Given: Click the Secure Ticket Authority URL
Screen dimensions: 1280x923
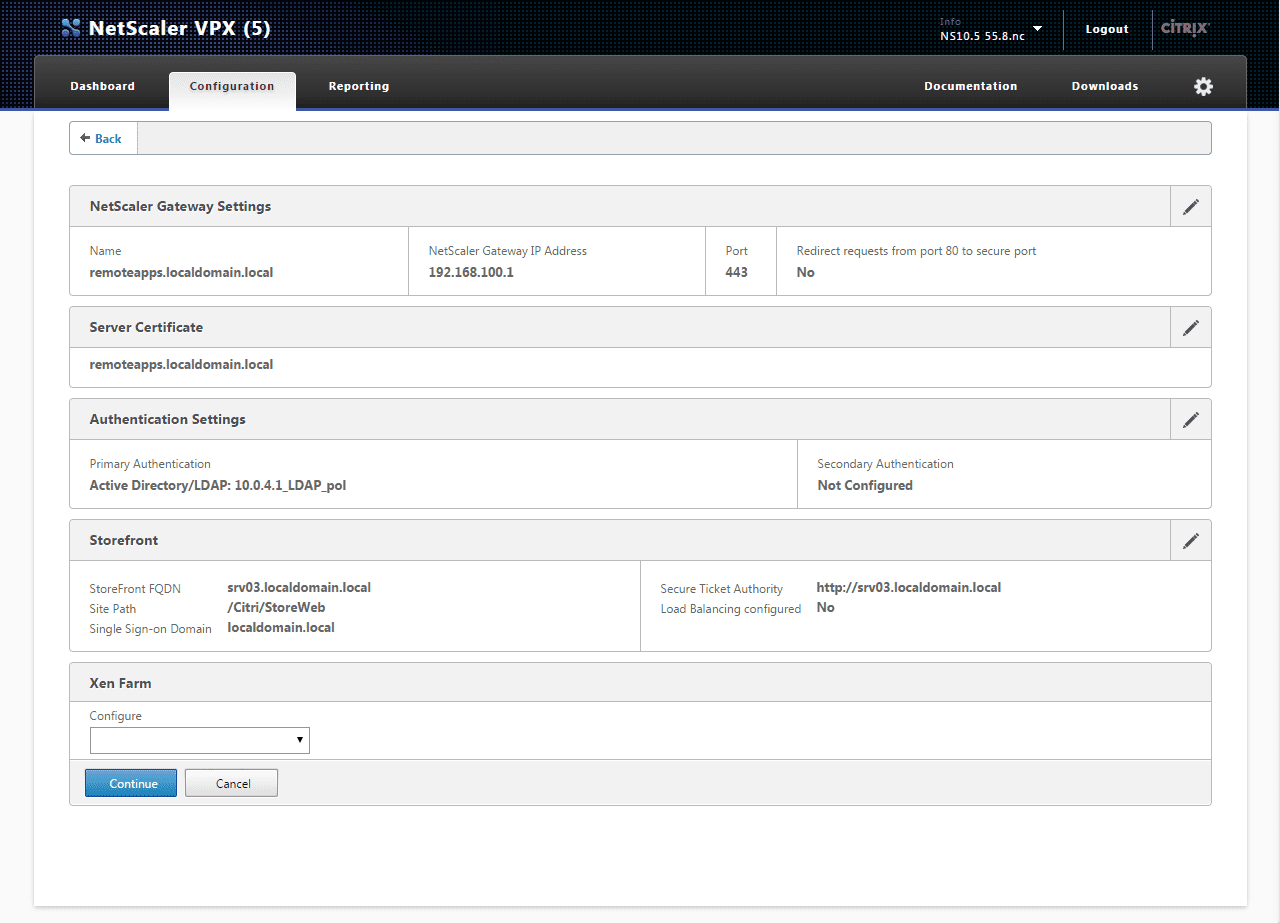Looking at the screenshot, I should [x=908, y=588].
